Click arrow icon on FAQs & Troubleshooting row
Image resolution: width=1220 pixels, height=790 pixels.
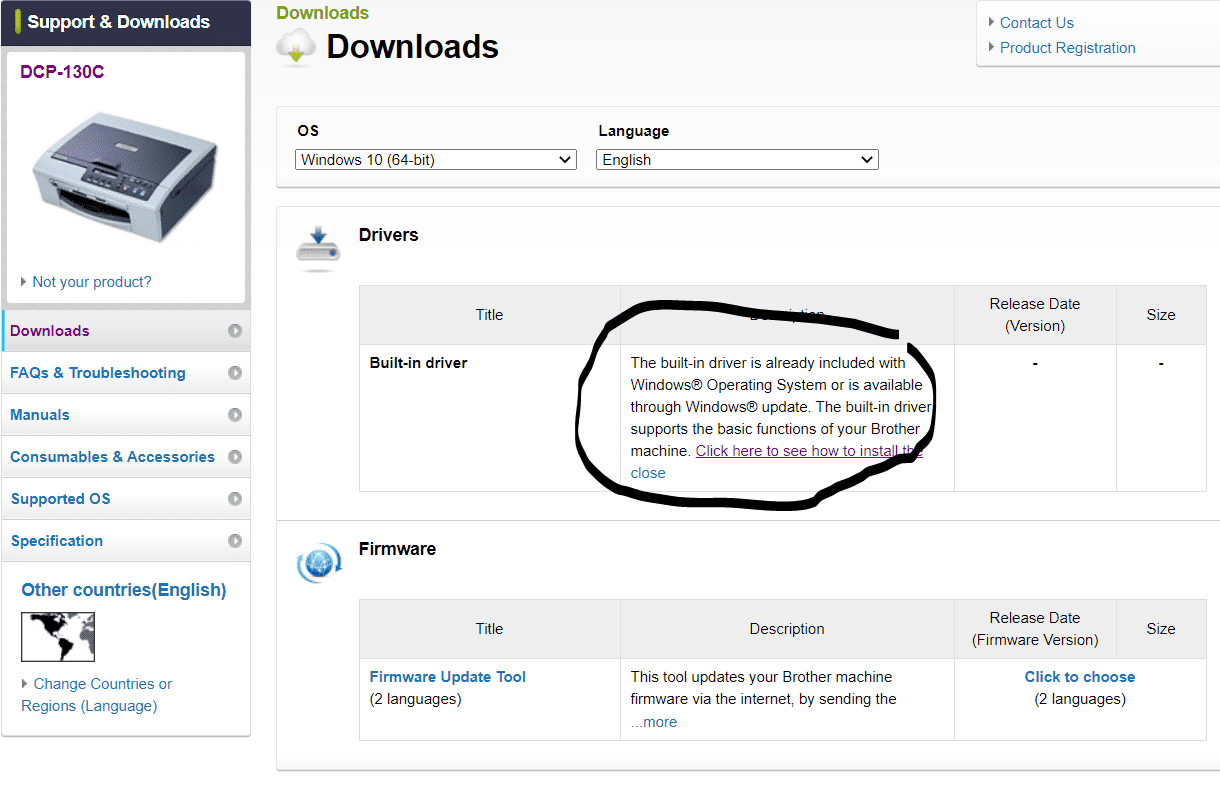tap(235, 373)
